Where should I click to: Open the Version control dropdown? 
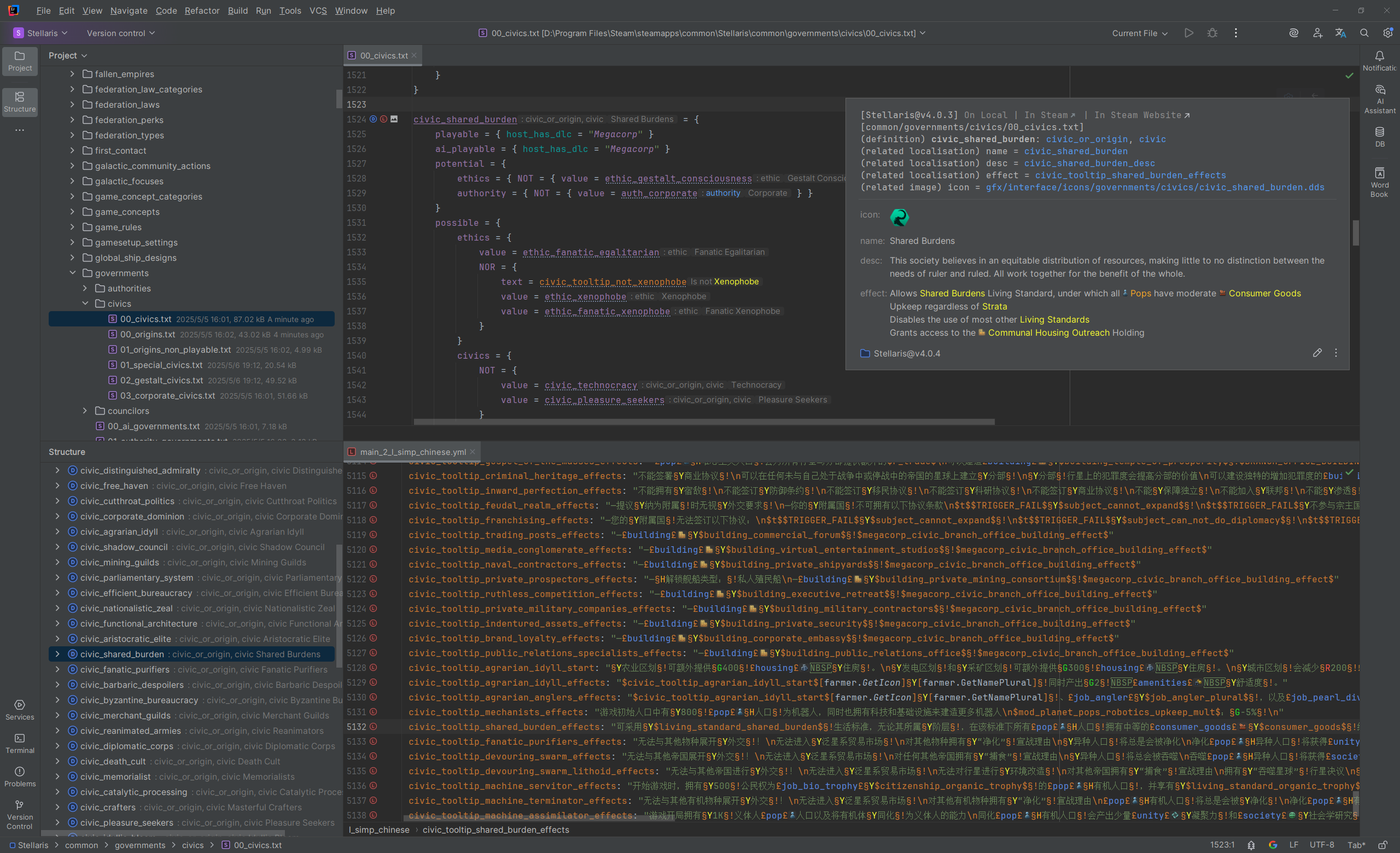120,33
